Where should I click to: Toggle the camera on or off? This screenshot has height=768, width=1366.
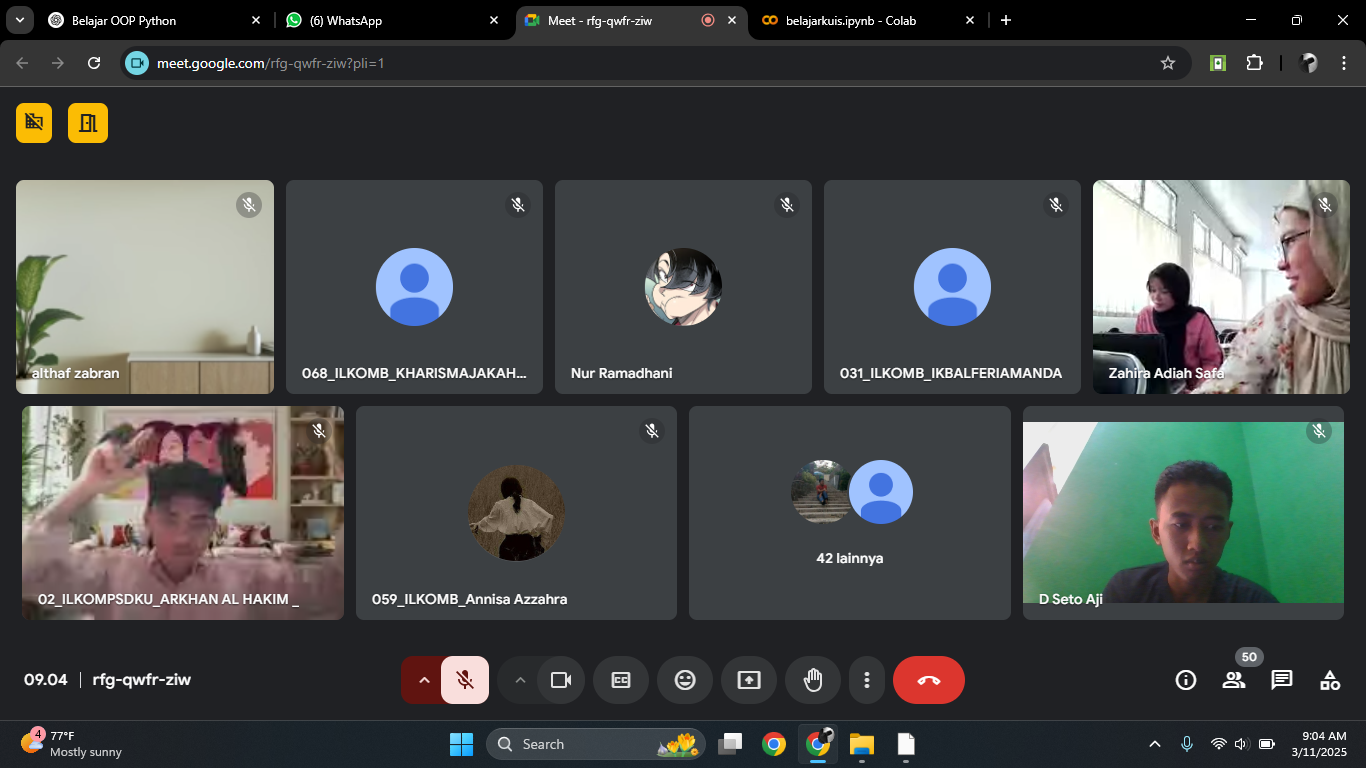[x=561, y=680]
